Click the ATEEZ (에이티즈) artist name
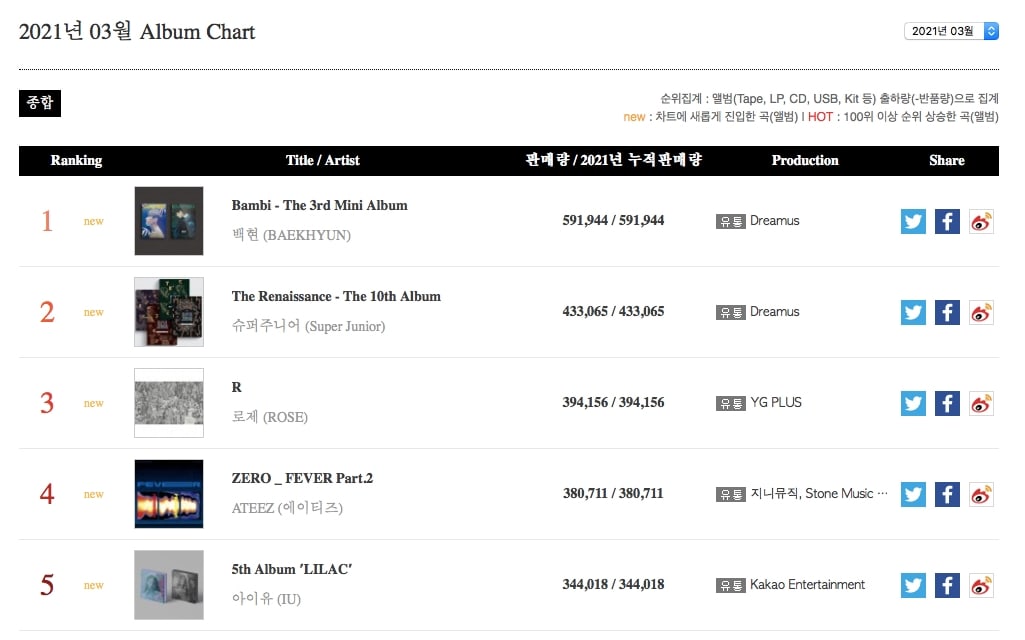The height and width of the screenshot is (640, 1025). pyautogui.click(x=287, y=508)
